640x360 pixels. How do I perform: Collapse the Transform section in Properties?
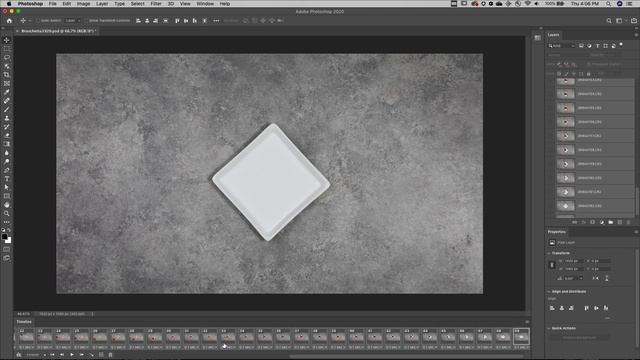point(549,253)
